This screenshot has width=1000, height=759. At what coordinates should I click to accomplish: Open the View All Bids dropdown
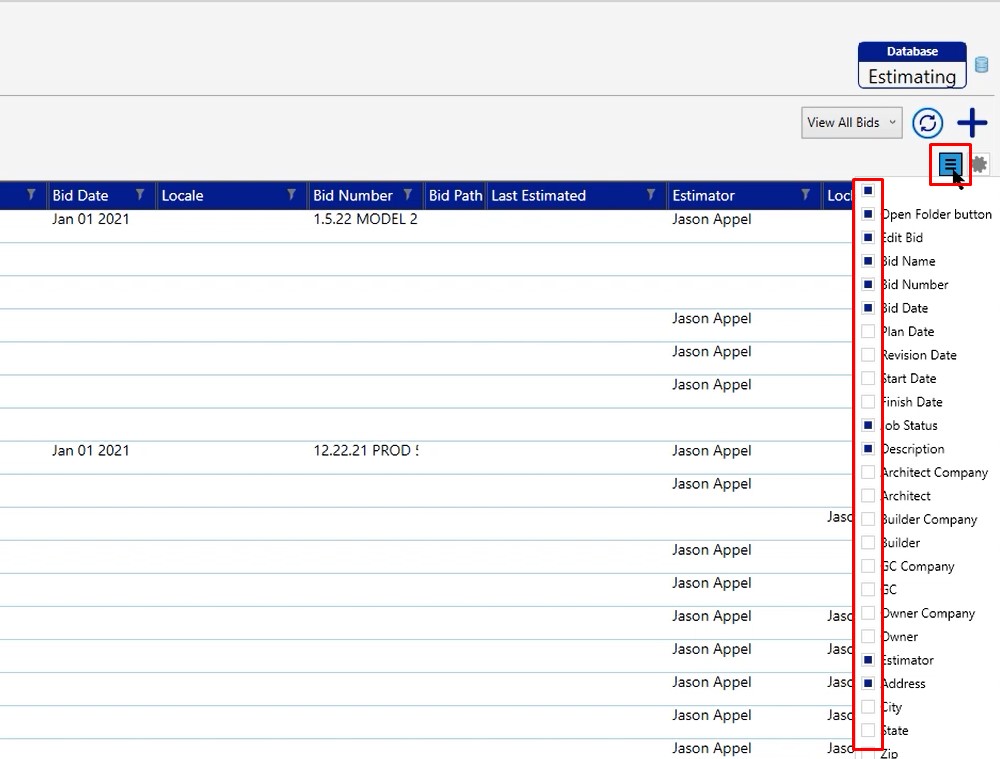(x=851, y=123)
